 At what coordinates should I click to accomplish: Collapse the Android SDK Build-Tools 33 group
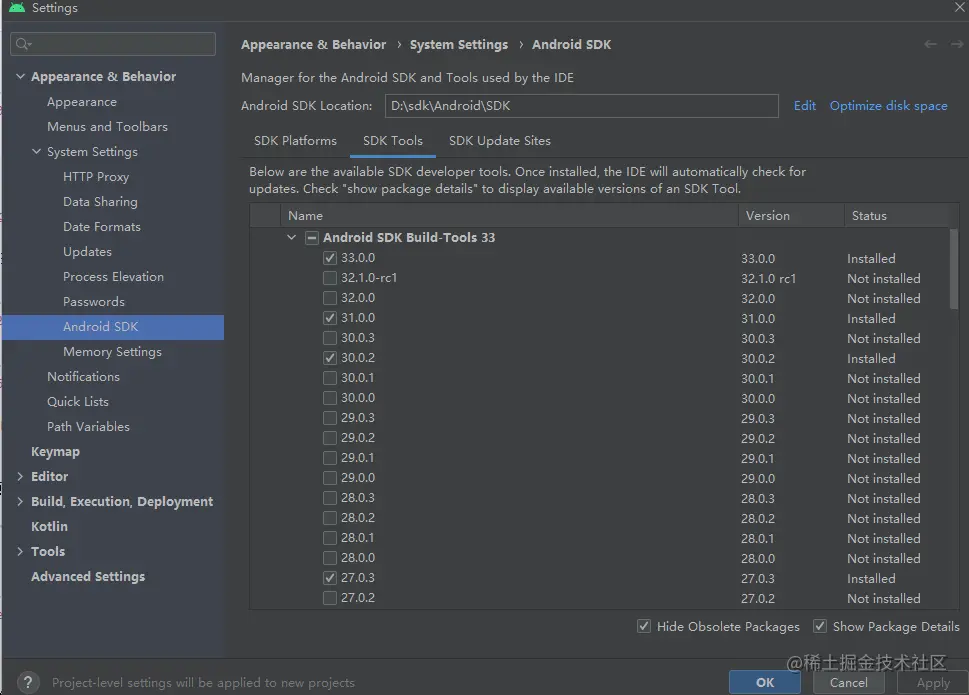[x=292, y=238]
